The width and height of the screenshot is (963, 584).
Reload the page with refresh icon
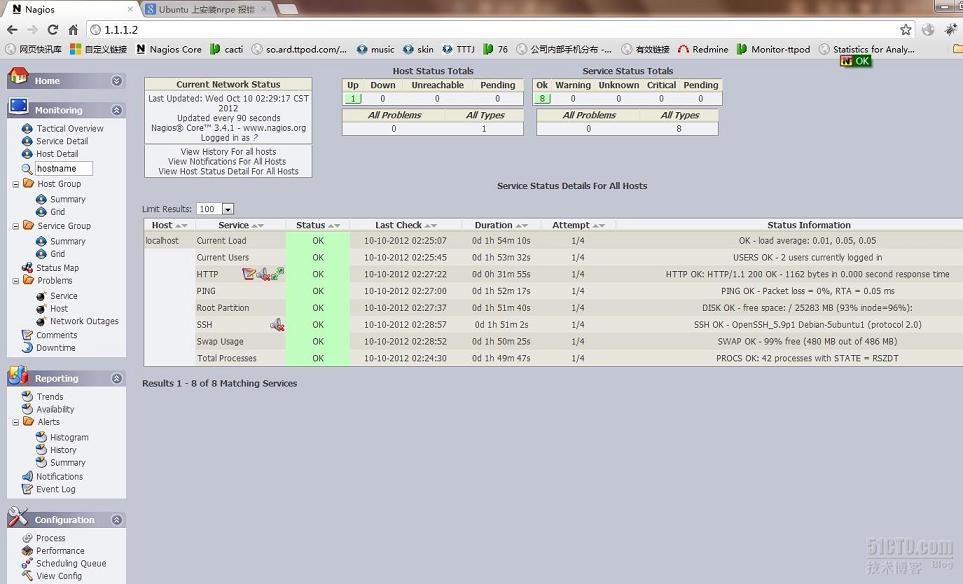click(x=53, y=29)
